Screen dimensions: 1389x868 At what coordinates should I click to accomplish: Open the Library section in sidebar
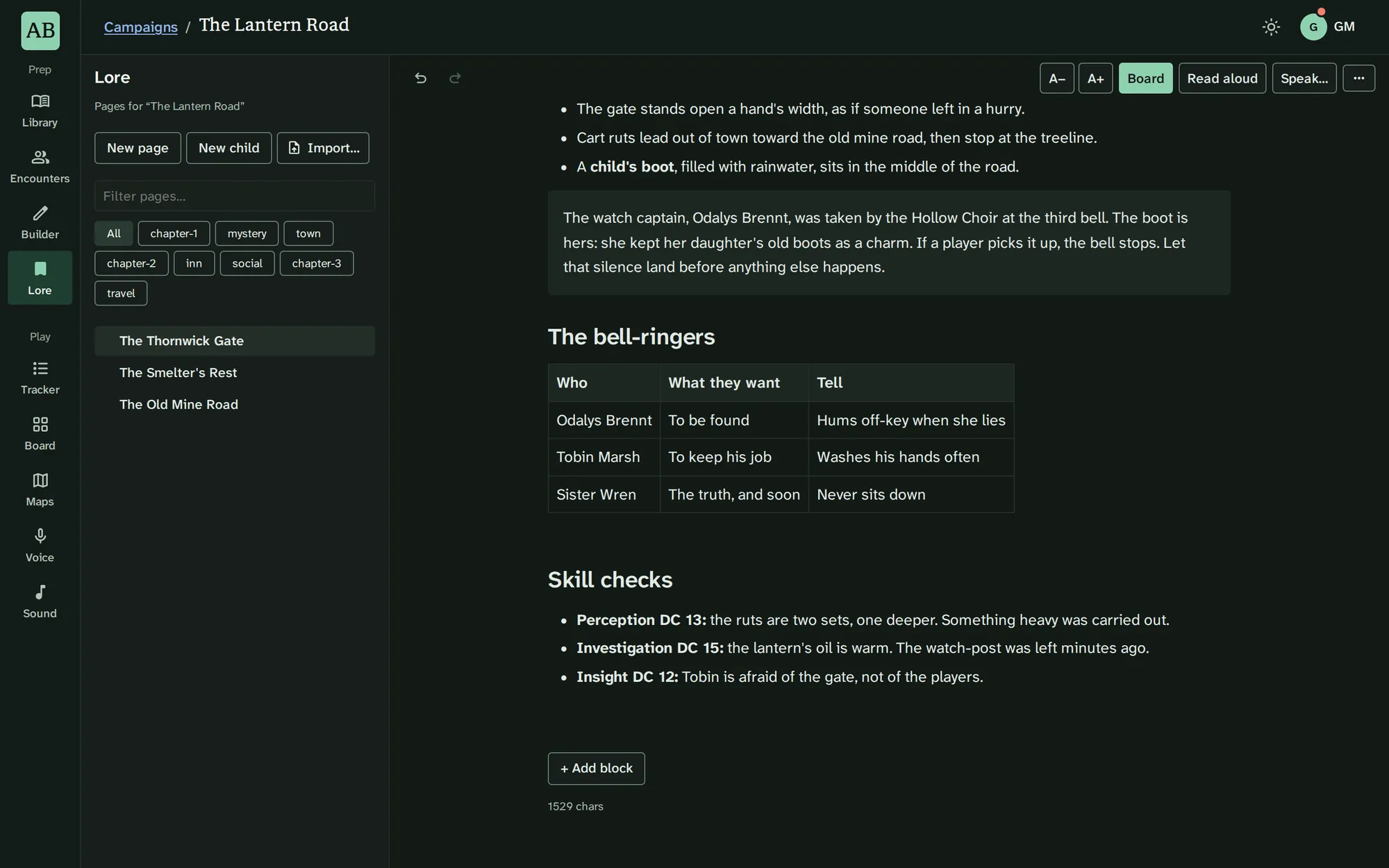pos(40,111)
